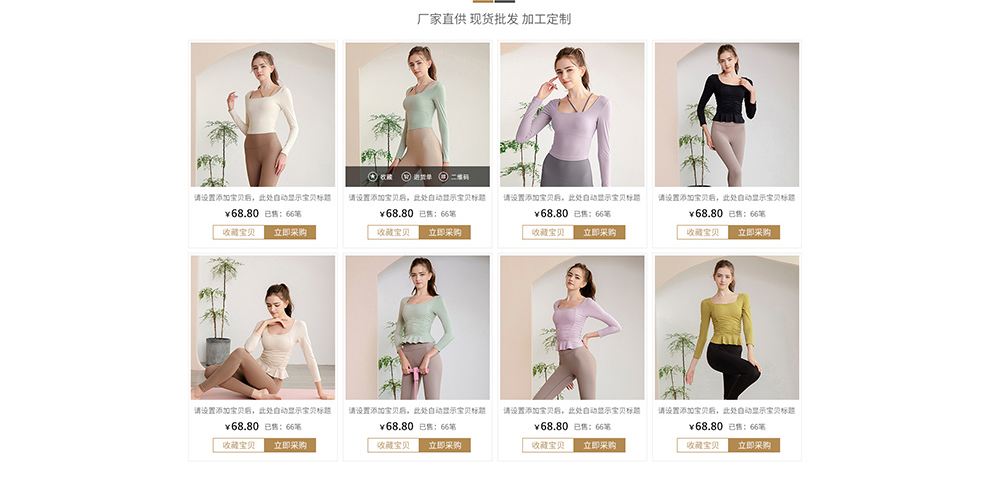This screenshot has height=504, width=990.
Task: Click 收藏宝贝 under the seated model product
Action: click(x=239, y=445)
